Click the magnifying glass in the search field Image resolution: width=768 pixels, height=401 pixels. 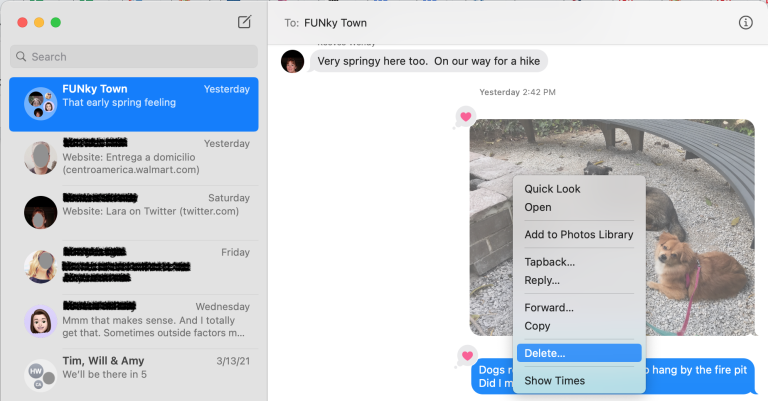[21, 56]
